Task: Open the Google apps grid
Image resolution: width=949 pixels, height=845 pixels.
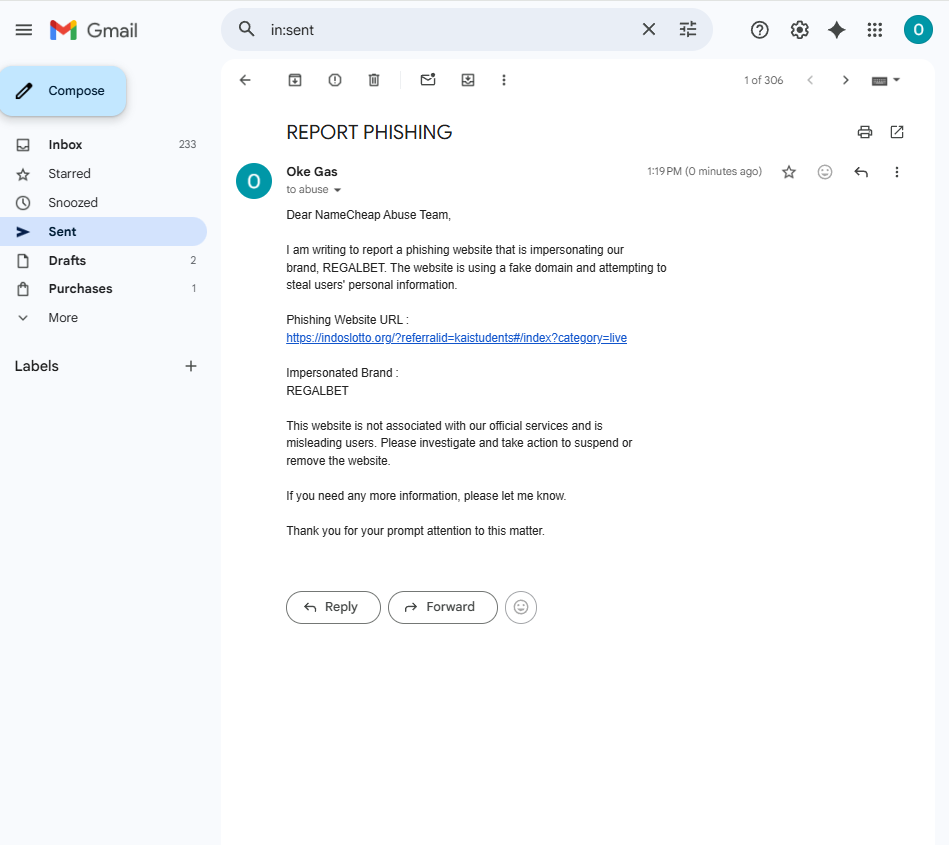Action: coord(875,30)
